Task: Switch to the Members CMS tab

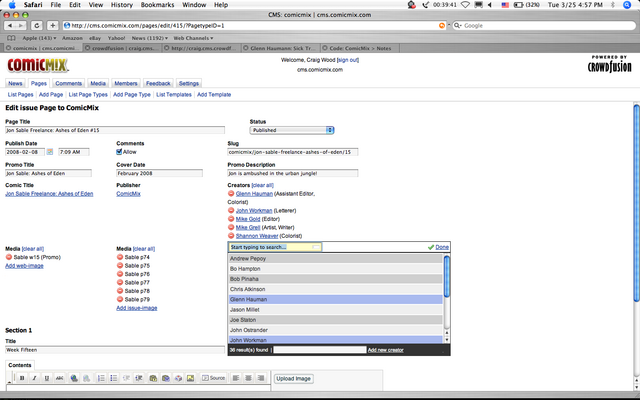Action: [x=126, y=83]
